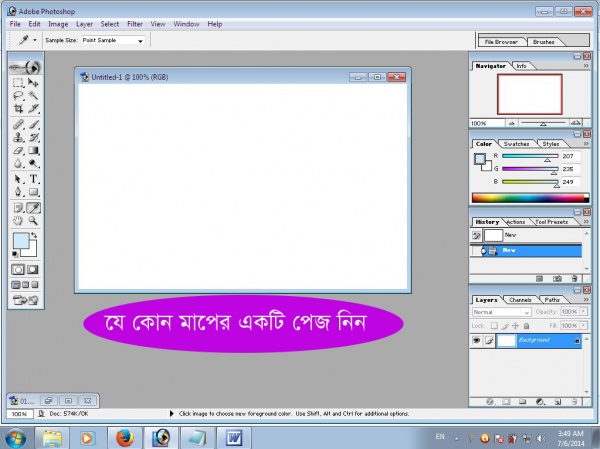The width and height of the screenshot is (600, 449).
Task: Select the Eyedropper tool in toolbox
Action: [33, 208]
